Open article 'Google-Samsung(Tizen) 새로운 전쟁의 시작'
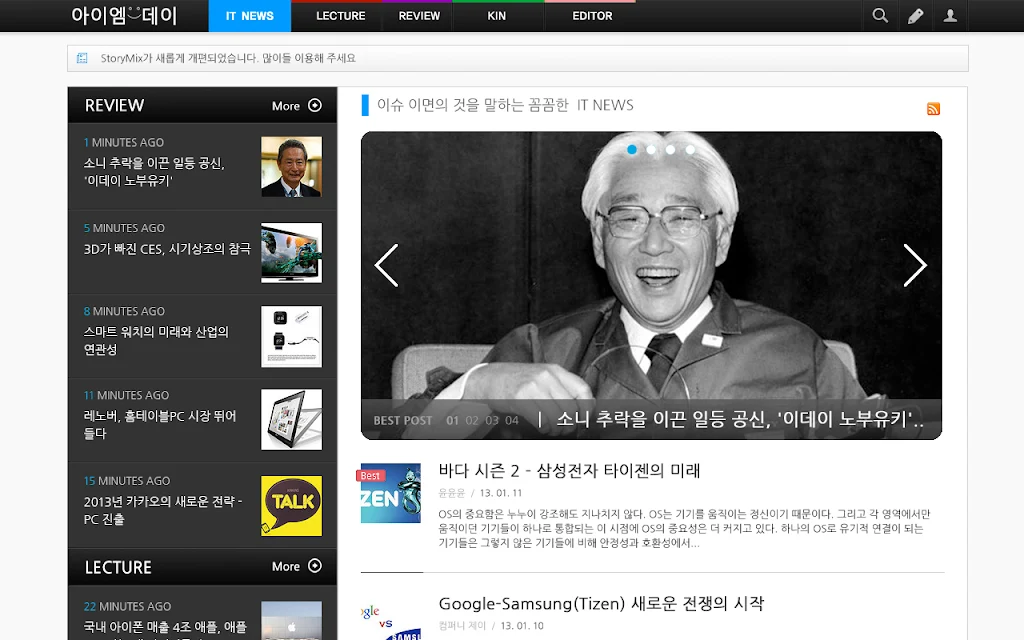1024x640 pixels. [601, 603]
